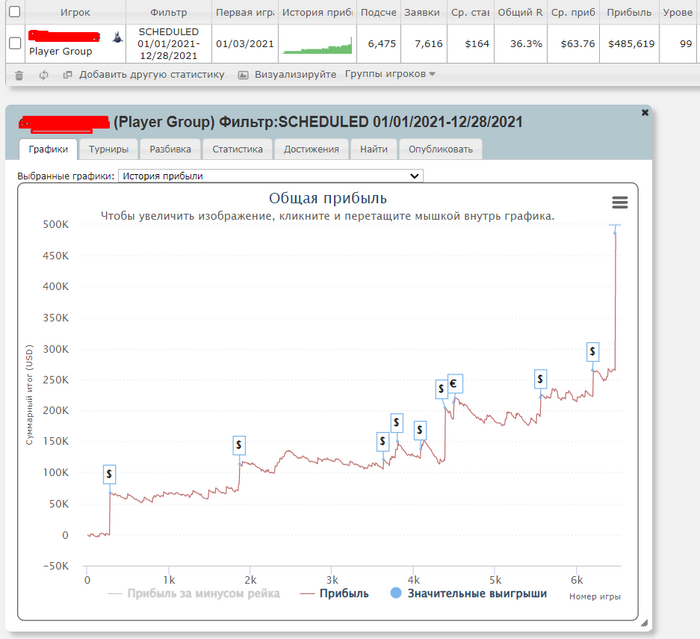
Task: Sort by Первая игра column header
Action: pos(245,13)
